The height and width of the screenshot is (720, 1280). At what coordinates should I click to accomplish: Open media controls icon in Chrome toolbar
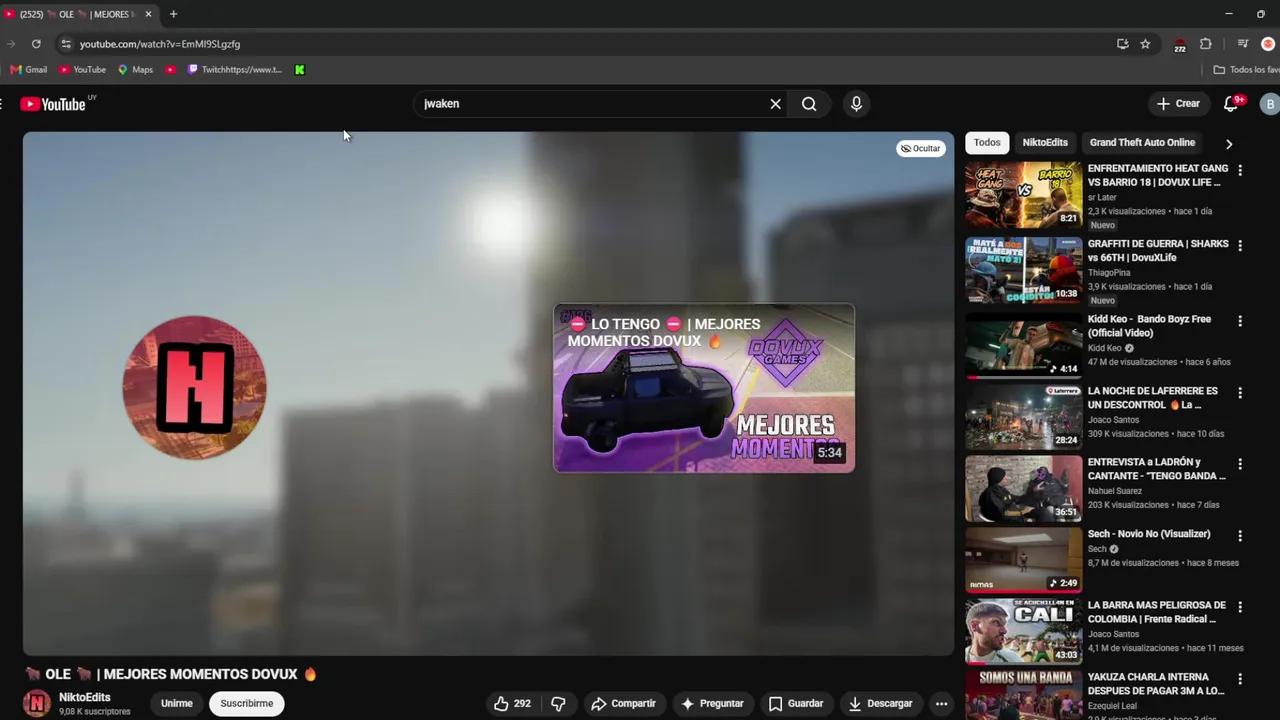click(x=1243, y=44)
